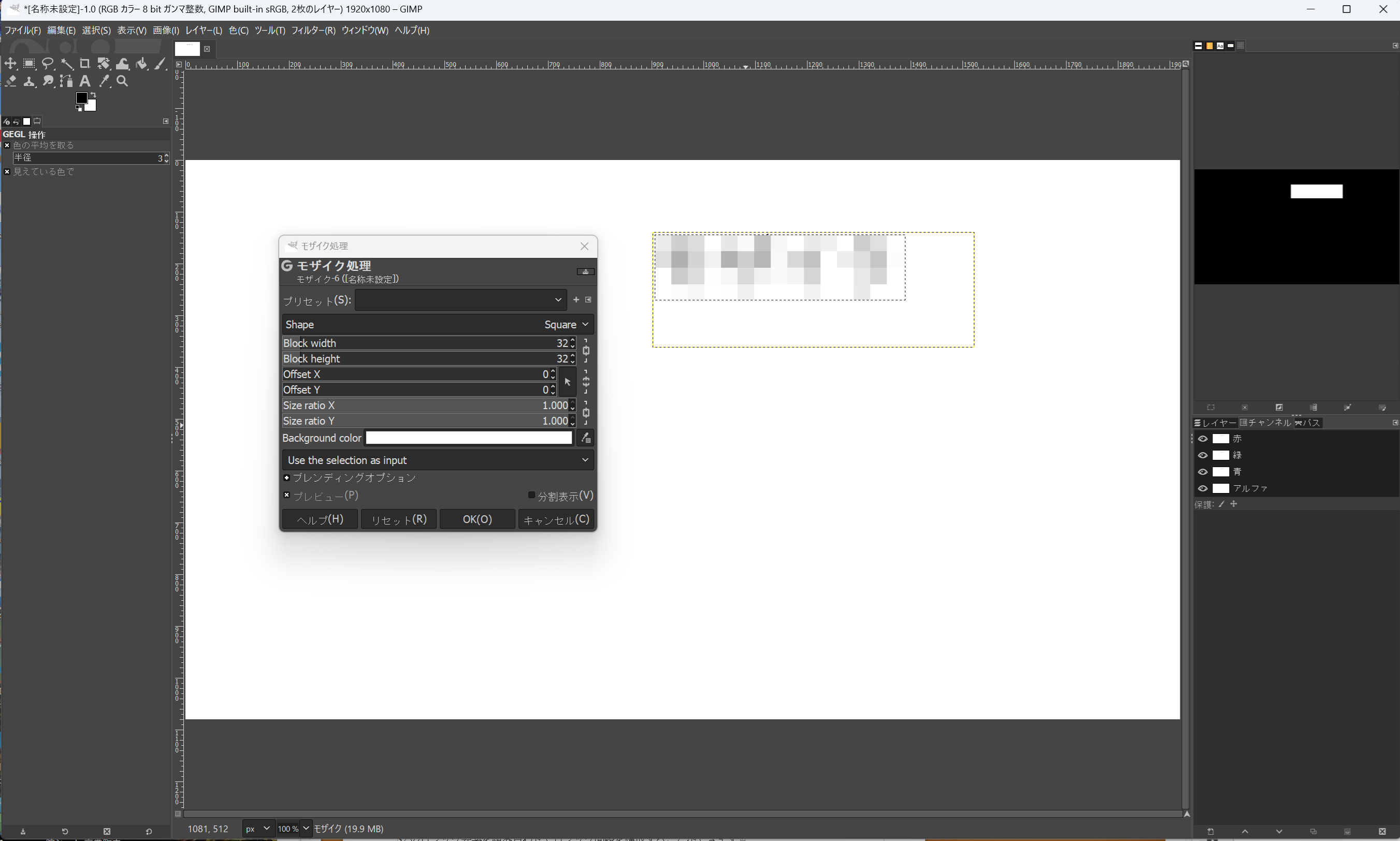Select the Paths tool

pyautogui.click(x=66, y=82)
